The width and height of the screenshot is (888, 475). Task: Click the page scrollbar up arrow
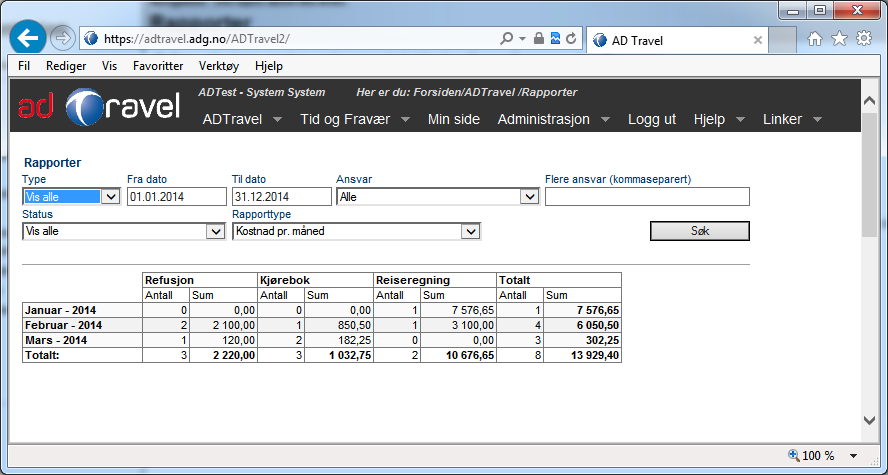pos(869,101)
